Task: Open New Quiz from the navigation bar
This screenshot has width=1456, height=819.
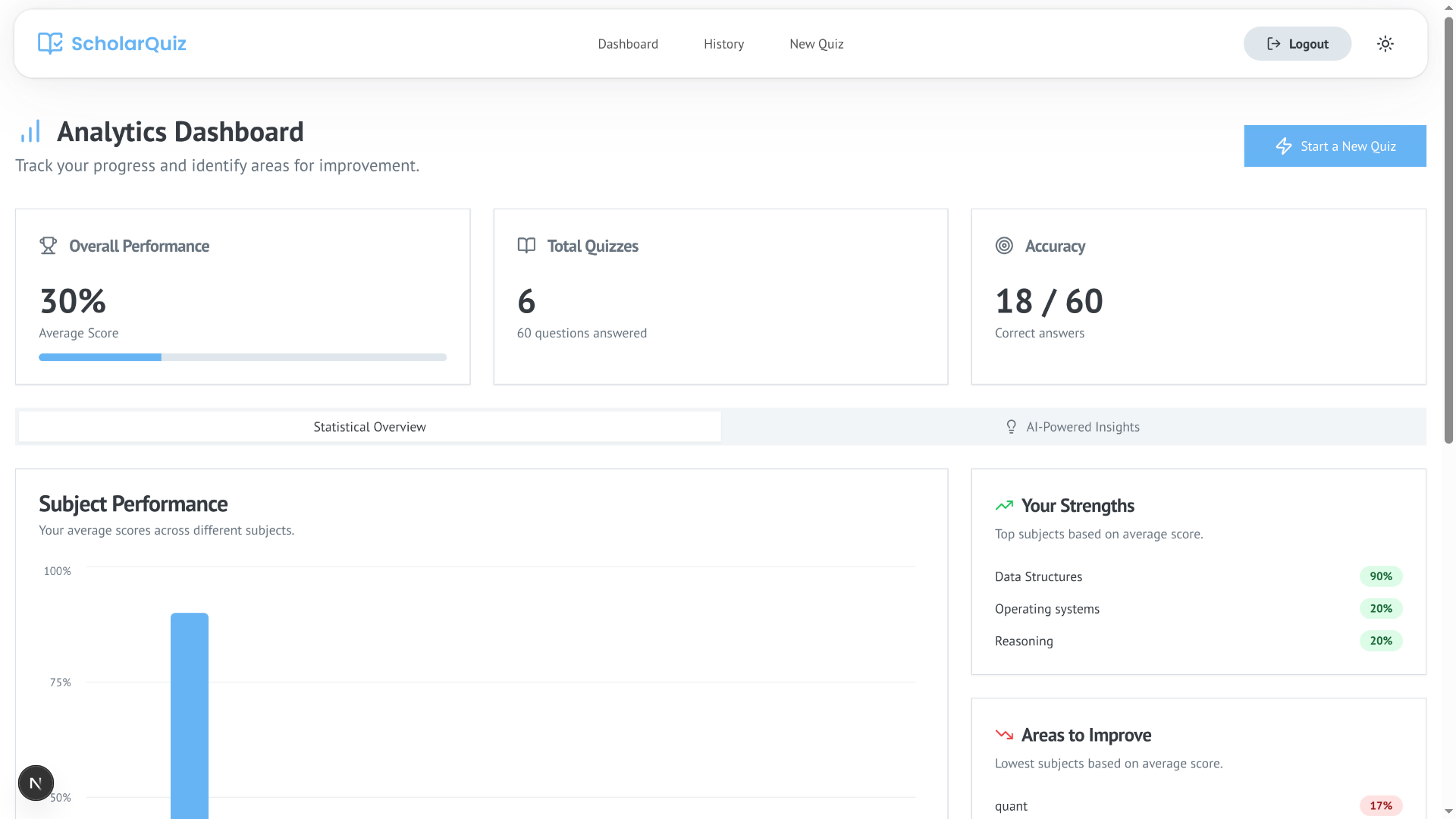Action: pyautogui.click(x=816, y=44)
